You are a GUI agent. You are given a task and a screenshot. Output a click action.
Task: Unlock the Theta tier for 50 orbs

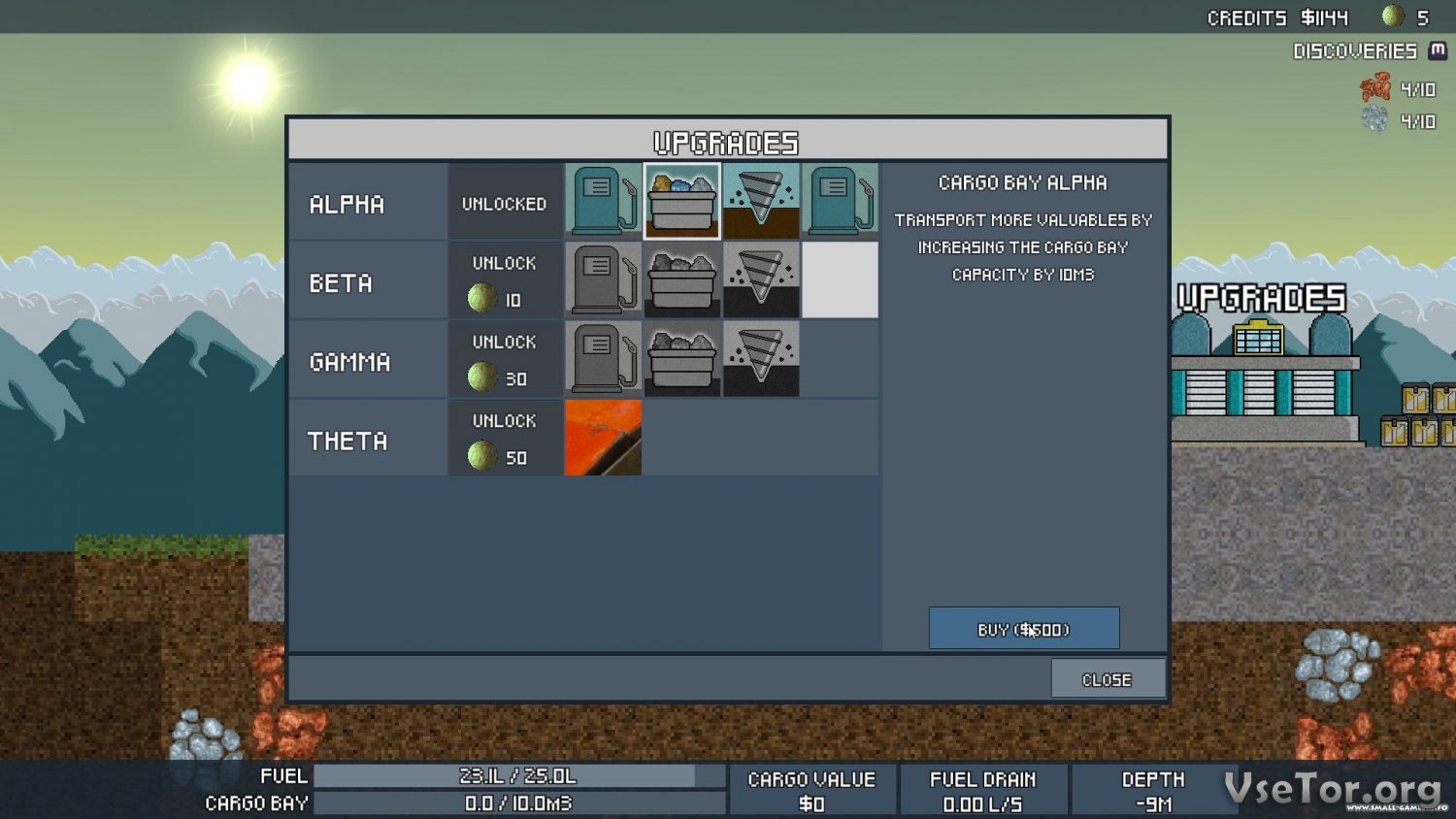coord(504,439)
